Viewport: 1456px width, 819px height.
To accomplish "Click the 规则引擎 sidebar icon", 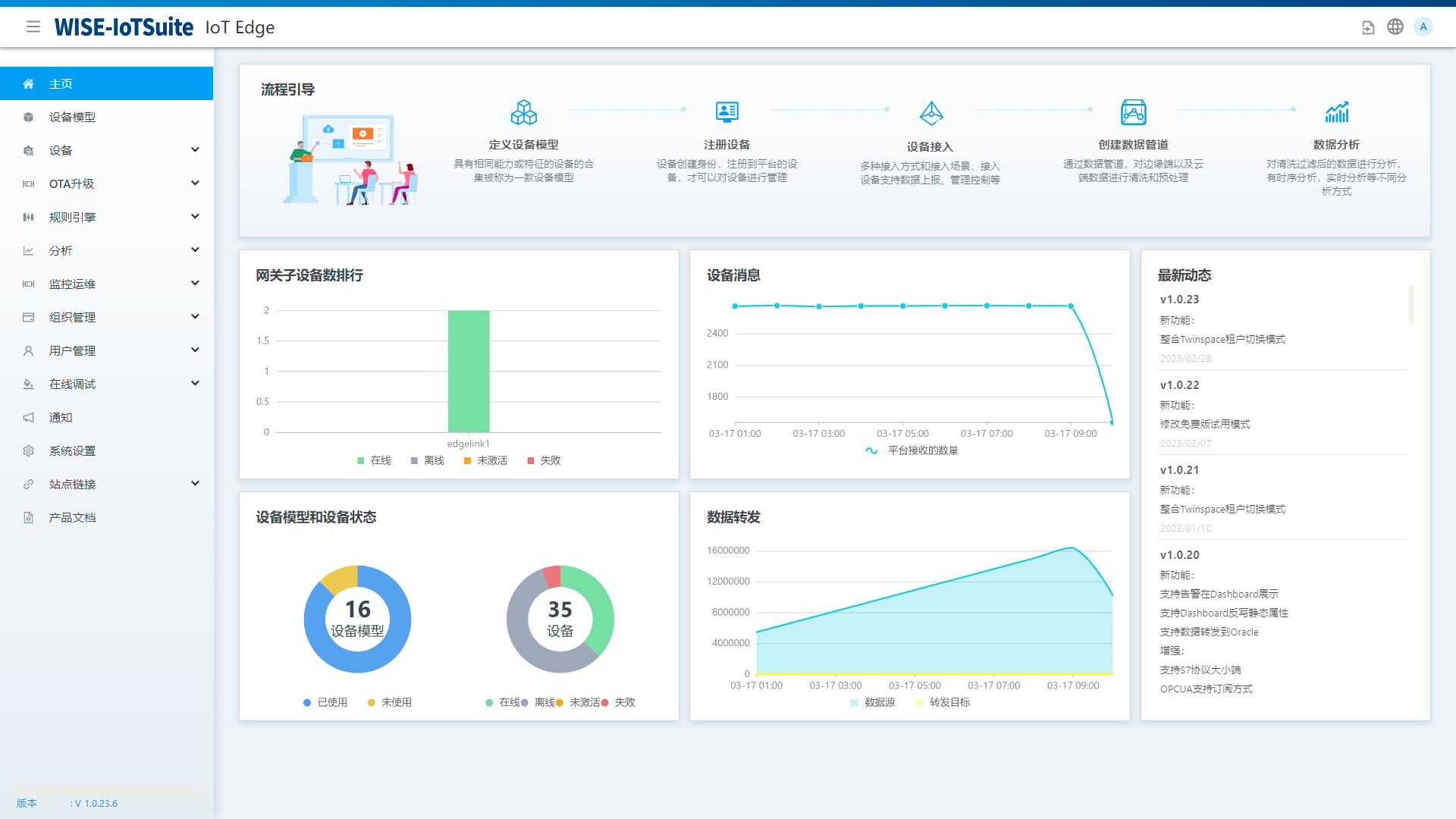I will 29,217.
